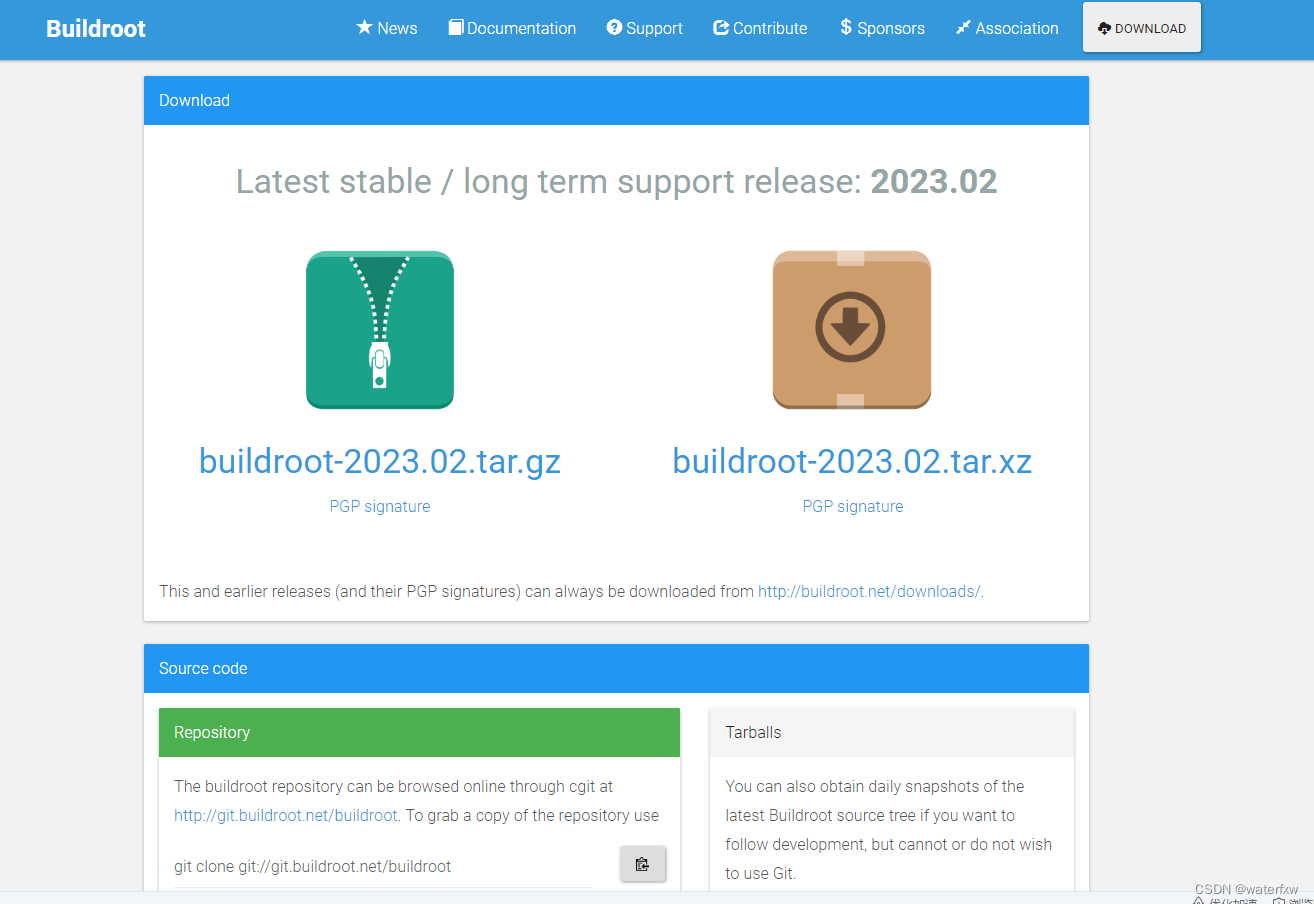
Task: Click the git clone command text
Action: click(312, 866)
